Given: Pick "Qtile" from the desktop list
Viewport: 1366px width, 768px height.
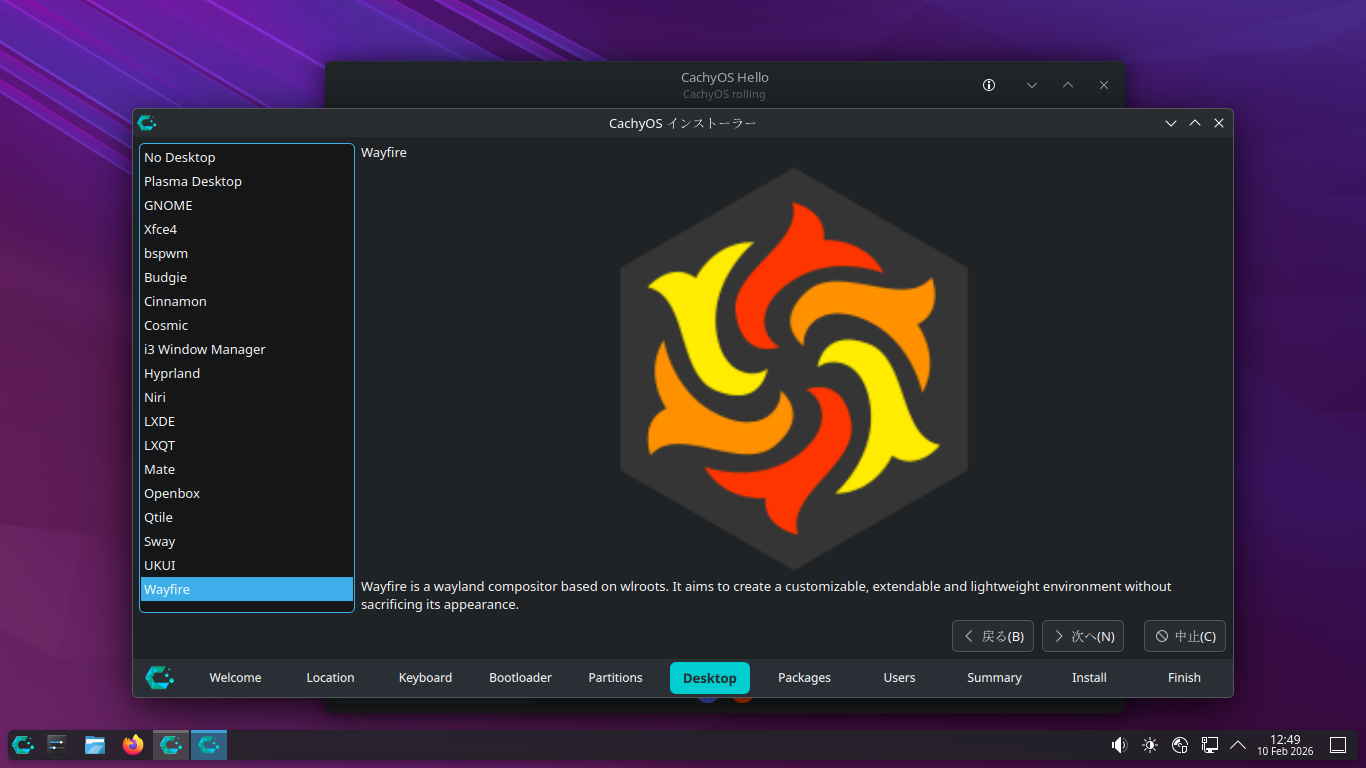Looking at the screenshot, I should tap(247, 517).
